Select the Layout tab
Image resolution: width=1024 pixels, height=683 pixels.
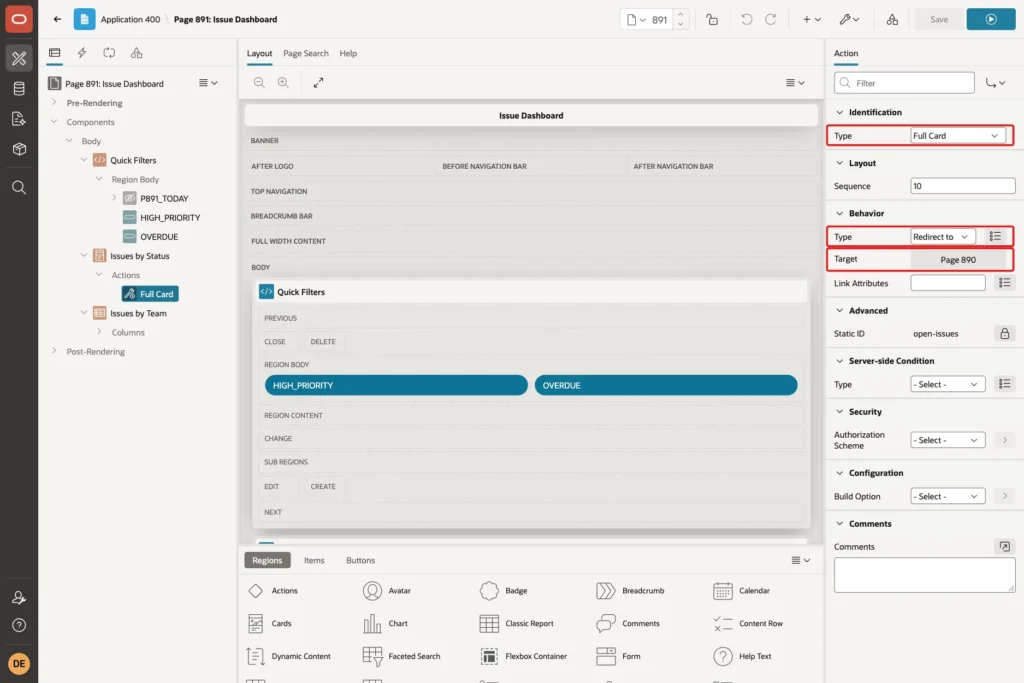coord(259,54)
